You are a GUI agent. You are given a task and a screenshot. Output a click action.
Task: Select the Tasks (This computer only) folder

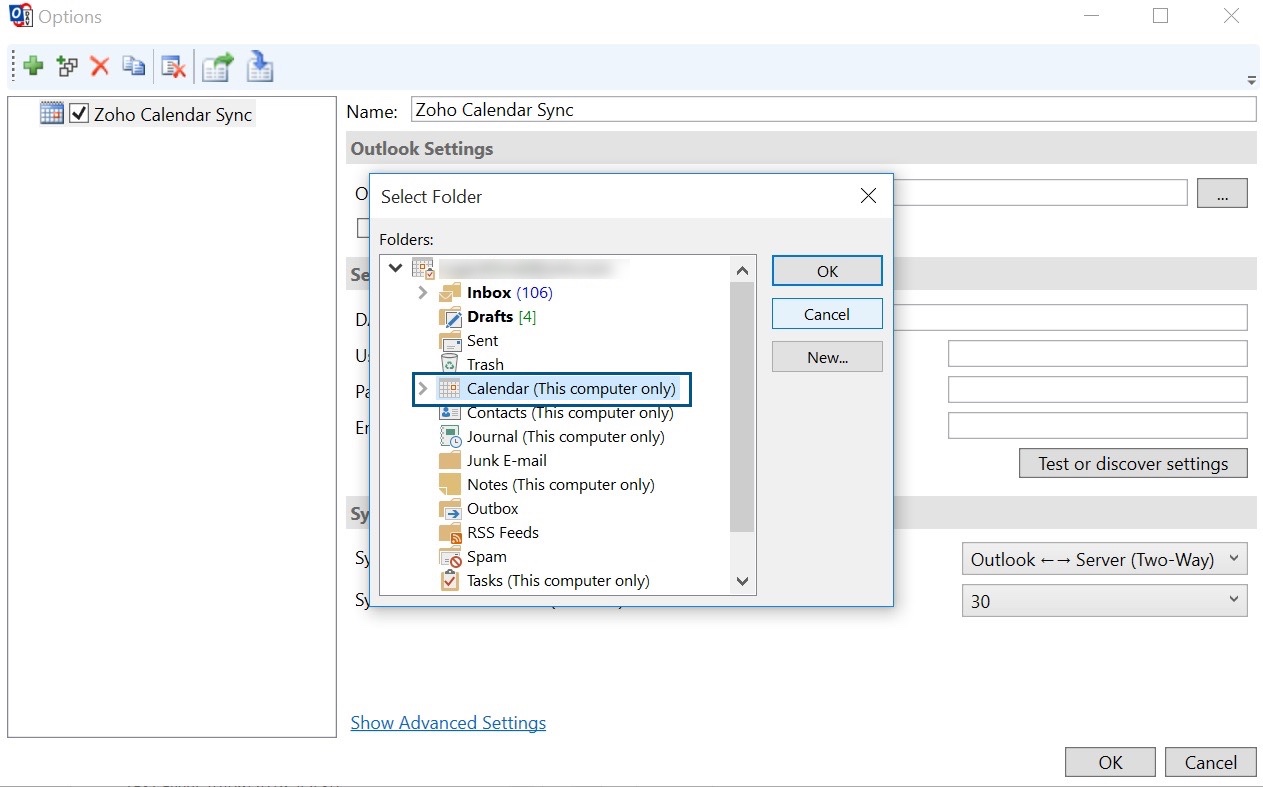[x=557, y=581]
